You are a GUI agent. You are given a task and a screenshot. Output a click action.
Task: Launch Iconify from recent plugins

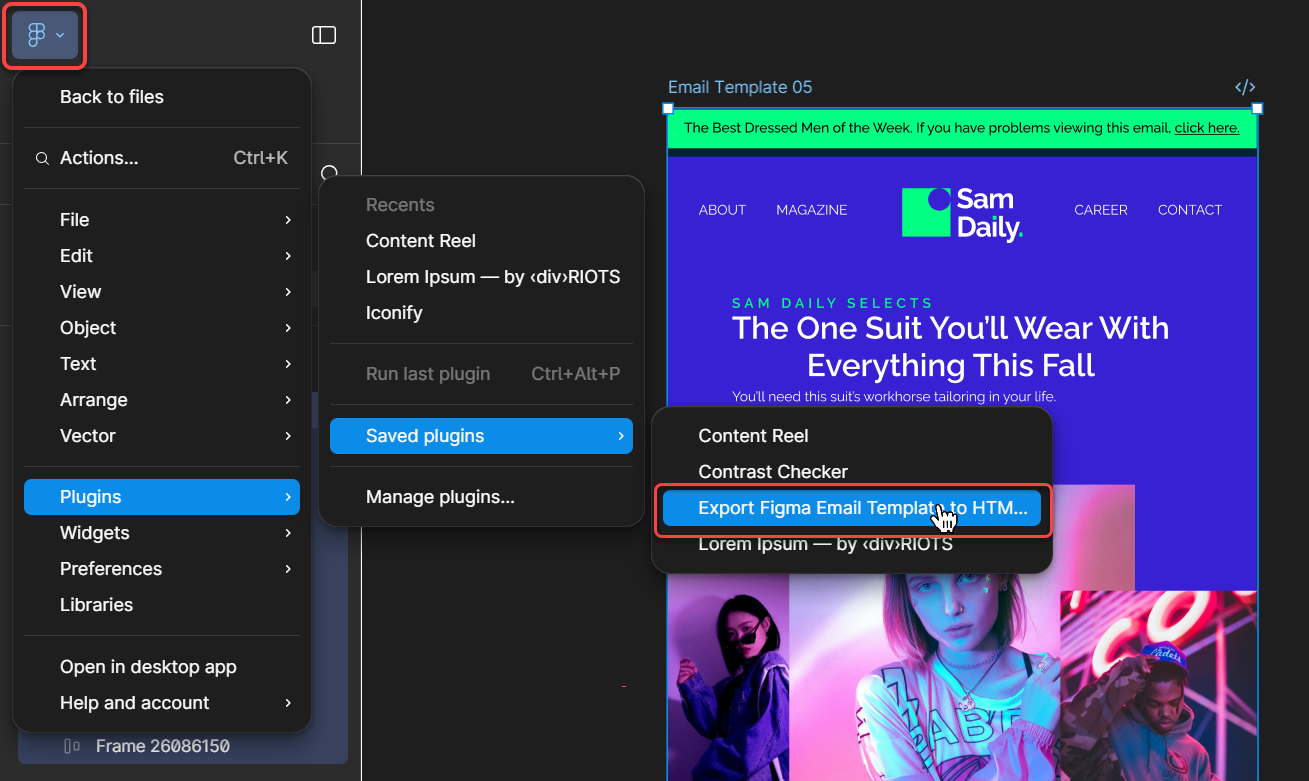pos(394,313)
